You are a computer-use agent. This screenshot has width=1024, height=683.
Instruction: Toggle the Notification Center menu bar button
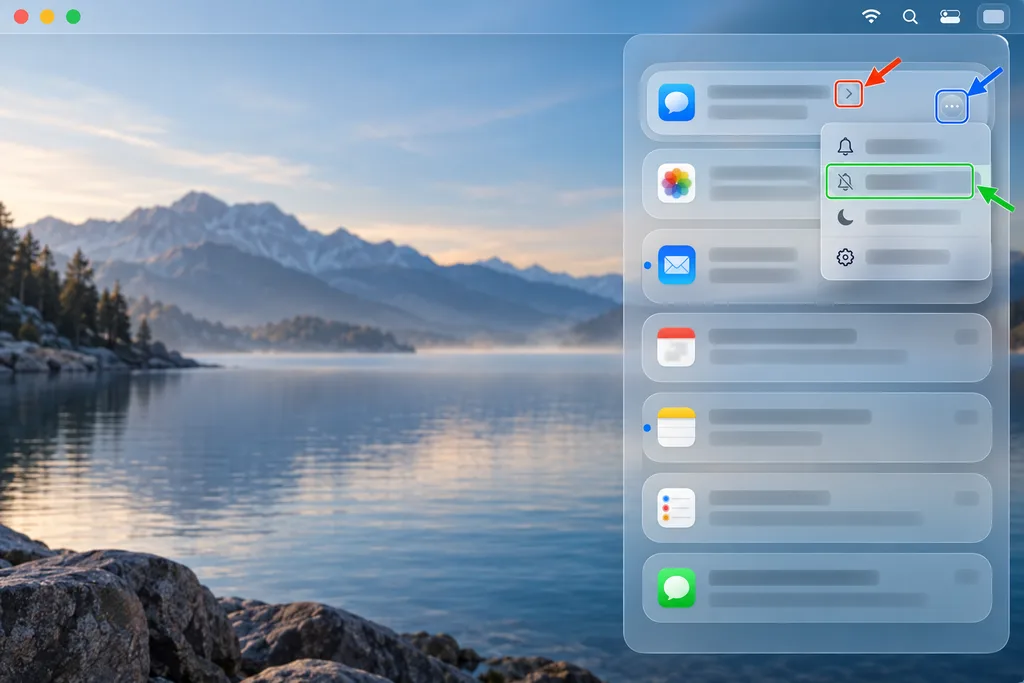tap(993, 17)
